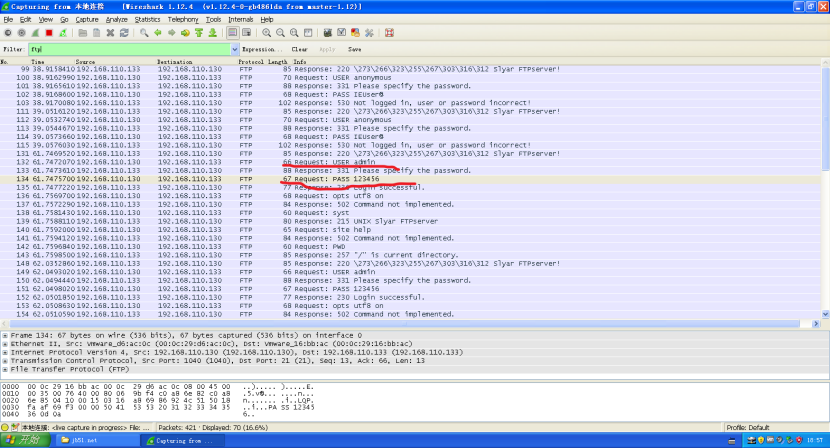
Task: Expand Transmission Control Protocol node
Action: point(5,361)
